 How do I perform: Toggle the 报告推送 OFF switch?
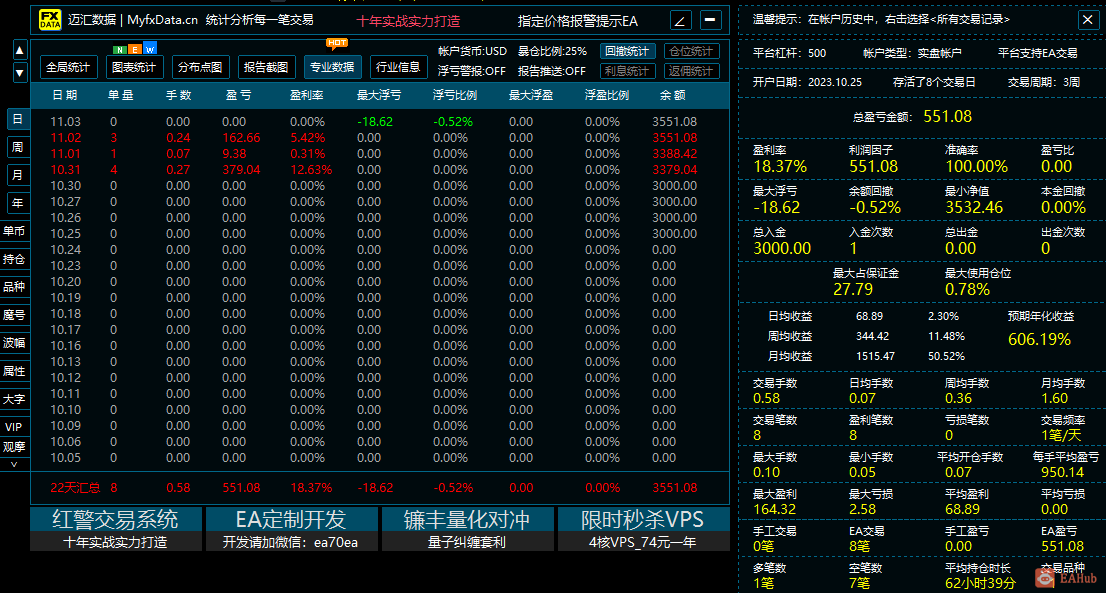(552, 71)
